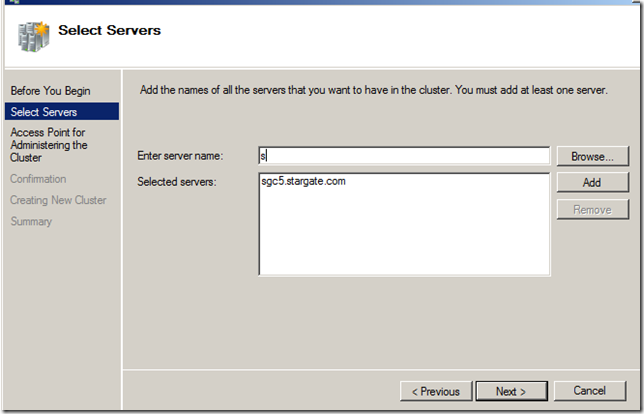Screen dimensions: 644x414
Task: Click the 'Enter server name:' label
Action: tap(180, 156)
